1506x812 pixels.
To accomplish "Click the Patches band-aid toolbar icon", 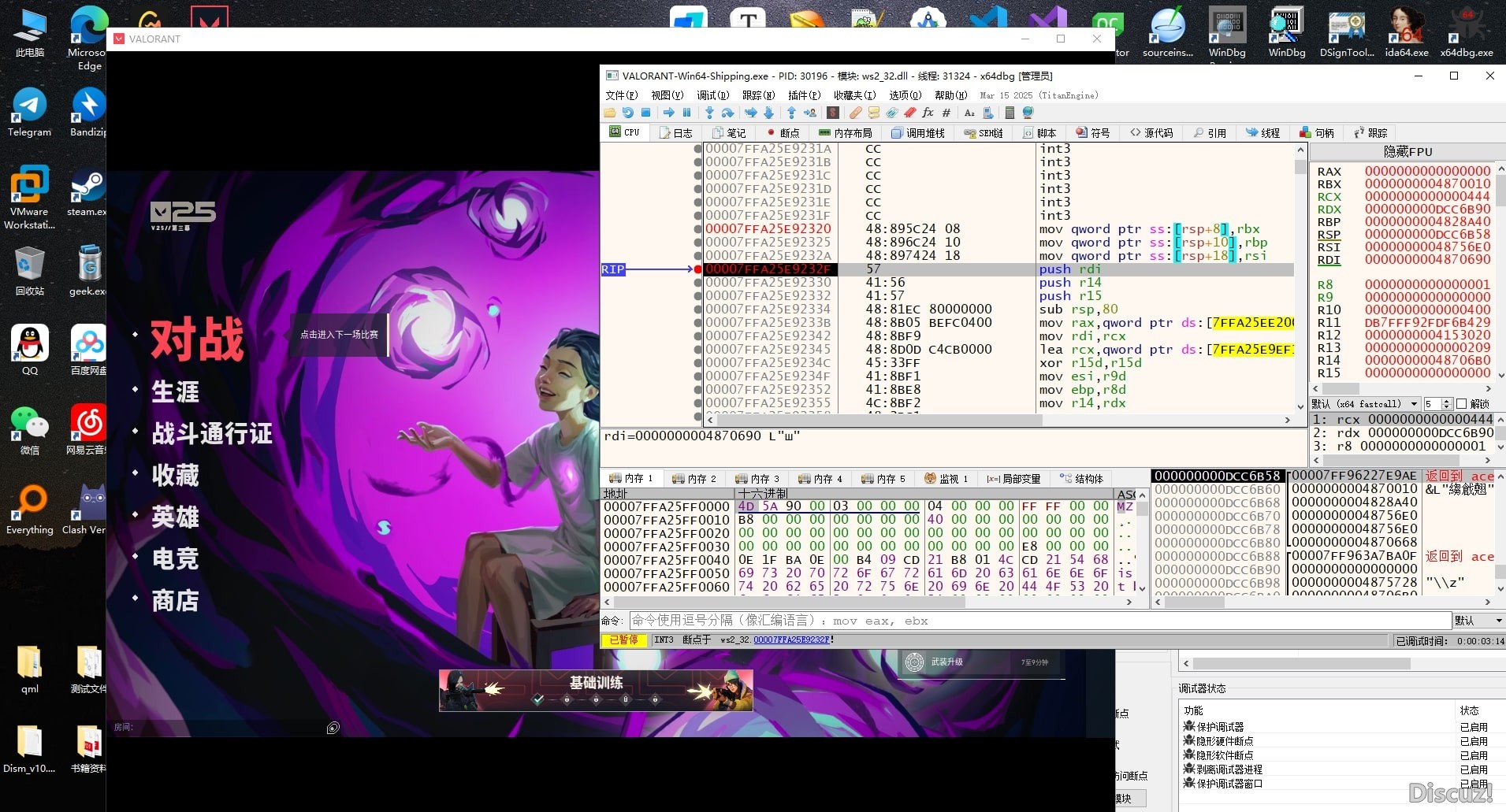I will click(855, 113).
